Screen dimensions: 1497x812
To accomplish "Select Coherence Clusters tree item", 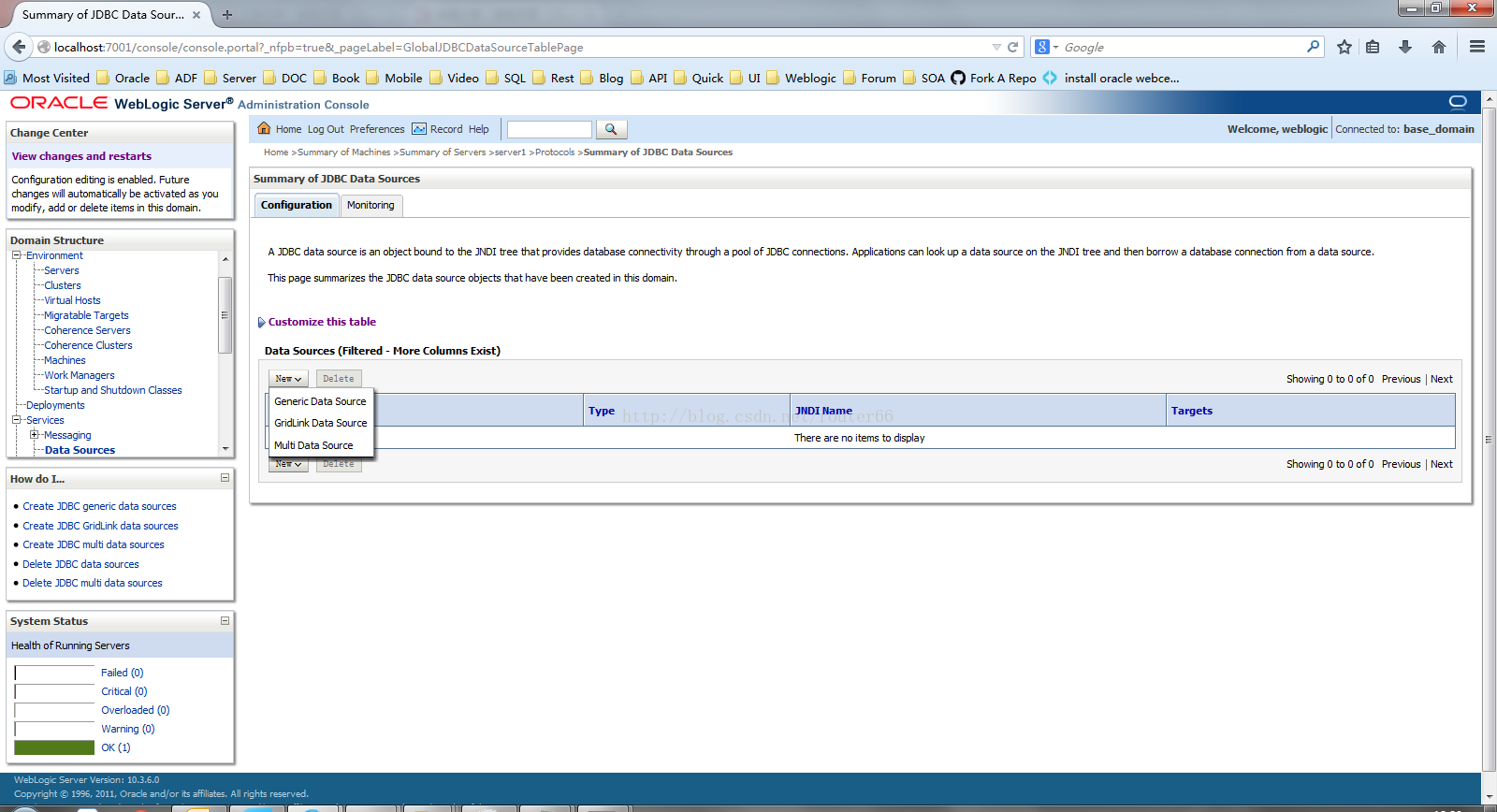I will pos(88,345).
